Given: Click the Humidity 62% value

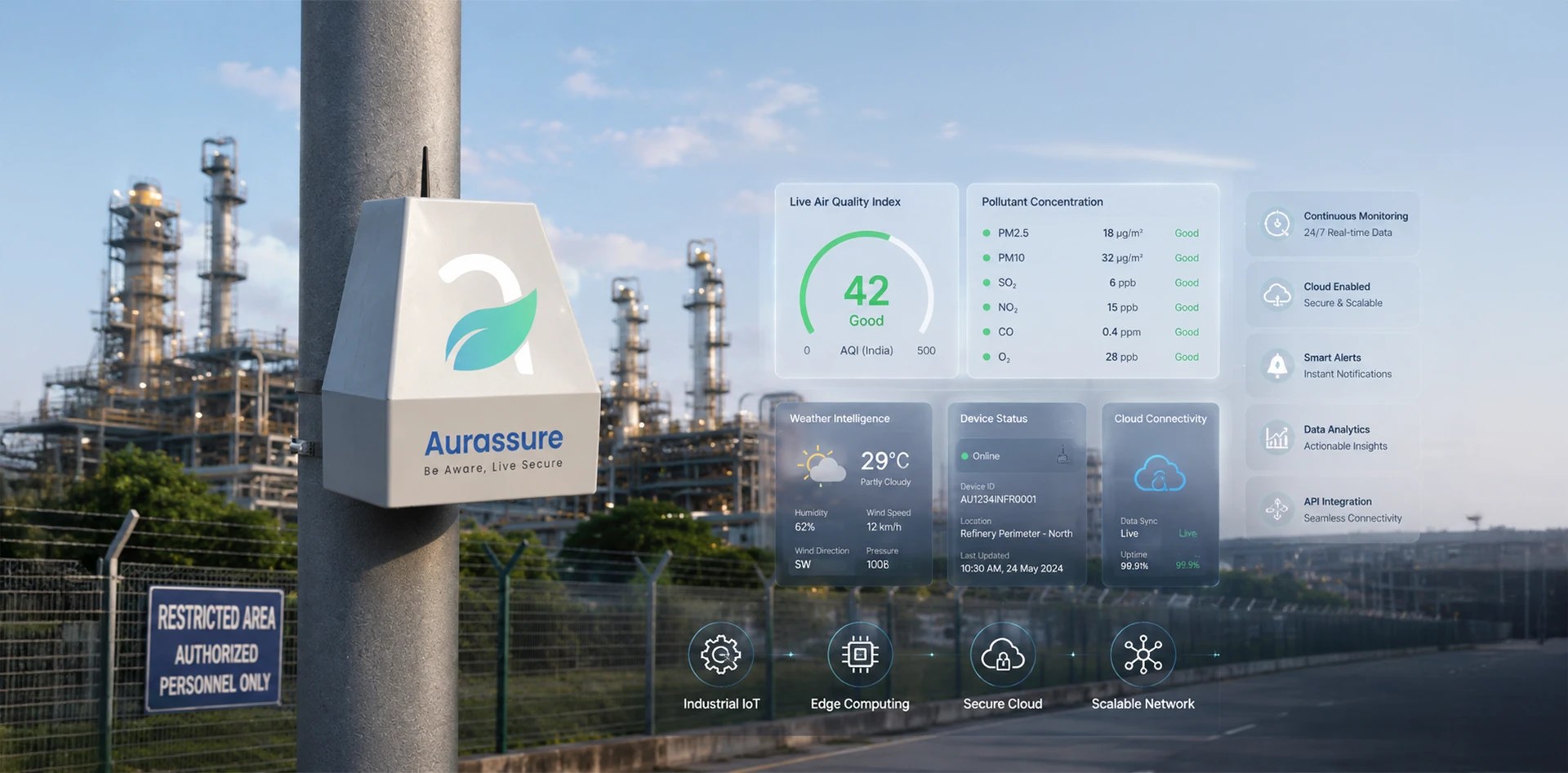Looking at the screenshot, I should click(x=804, y=527).
